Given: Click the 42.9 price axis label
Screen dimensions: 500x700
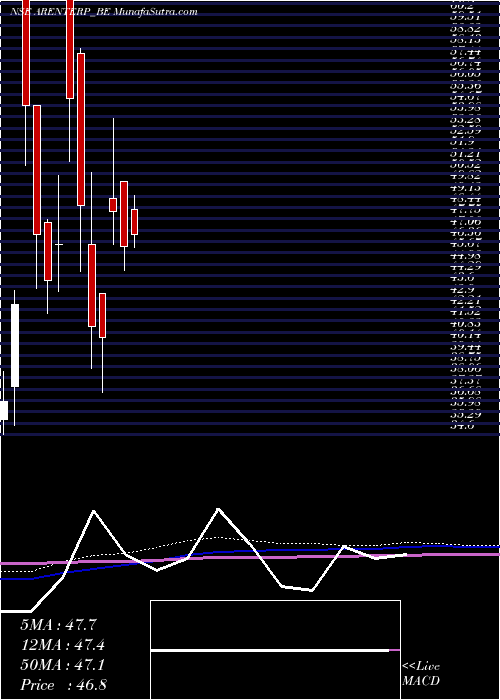Looking at the screenshot, I should [x=462, y=290].
